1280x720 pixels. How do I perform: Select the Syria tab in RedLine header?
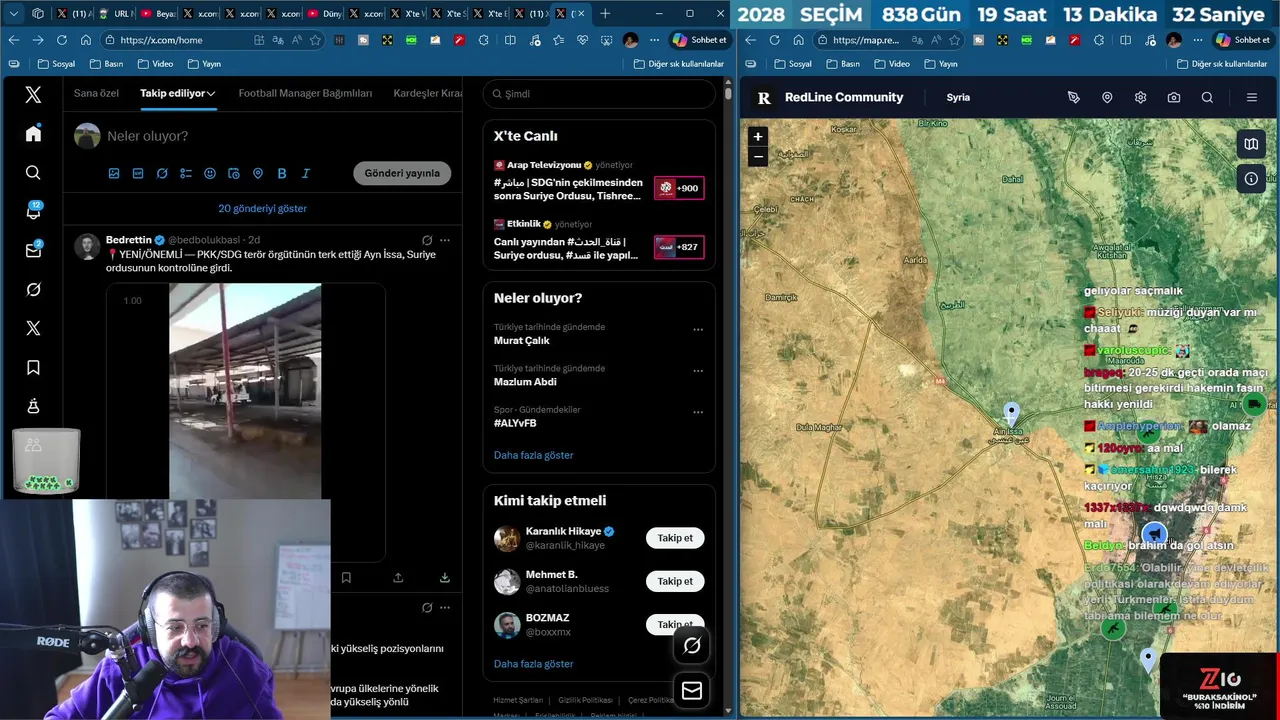(958, 97)
